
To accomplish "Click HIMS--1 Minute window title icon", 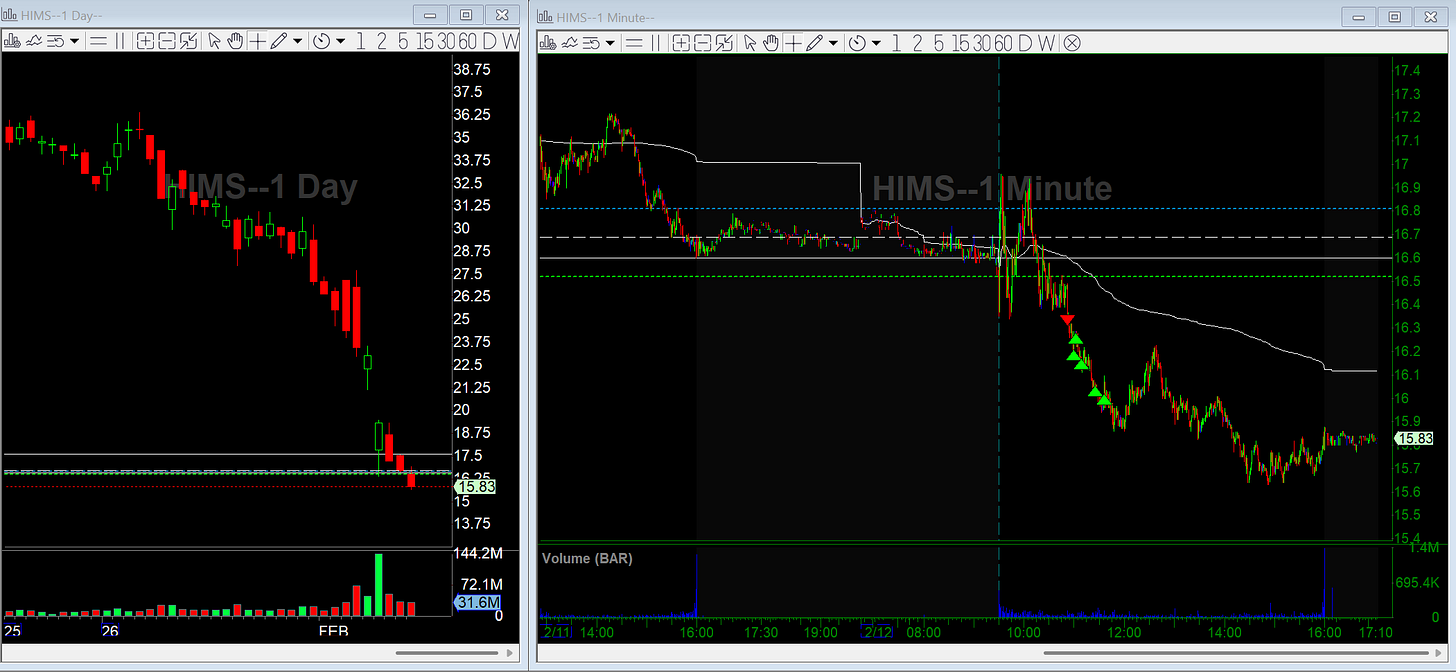I will [x=546, y=16].
